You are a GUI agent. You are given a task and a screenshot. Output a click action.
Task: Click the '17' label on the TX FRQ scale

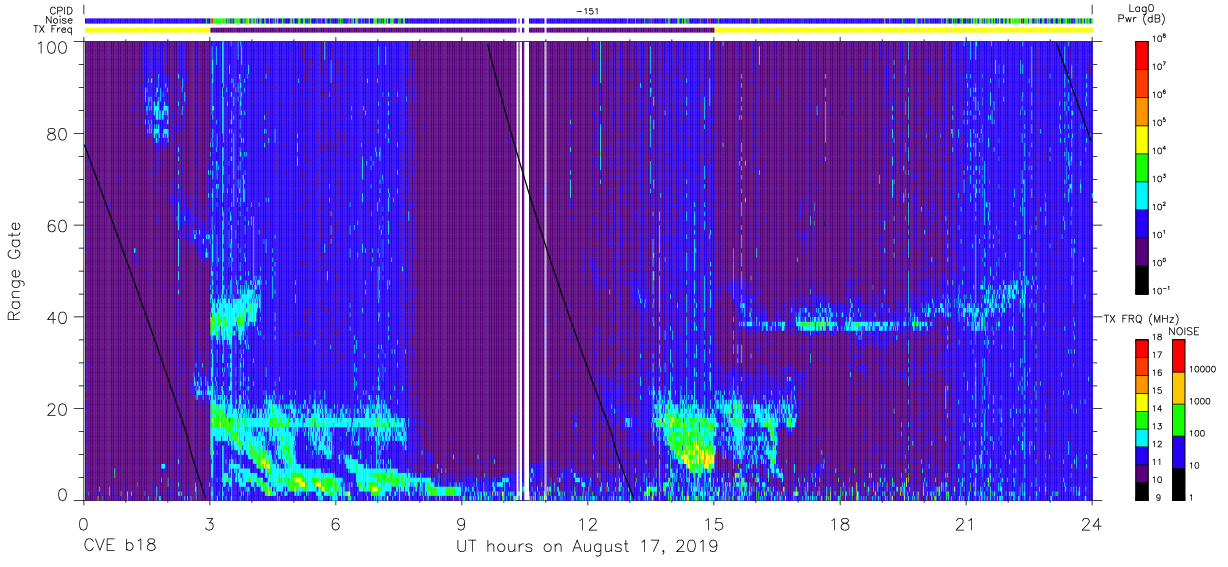tap(1159, 355)
